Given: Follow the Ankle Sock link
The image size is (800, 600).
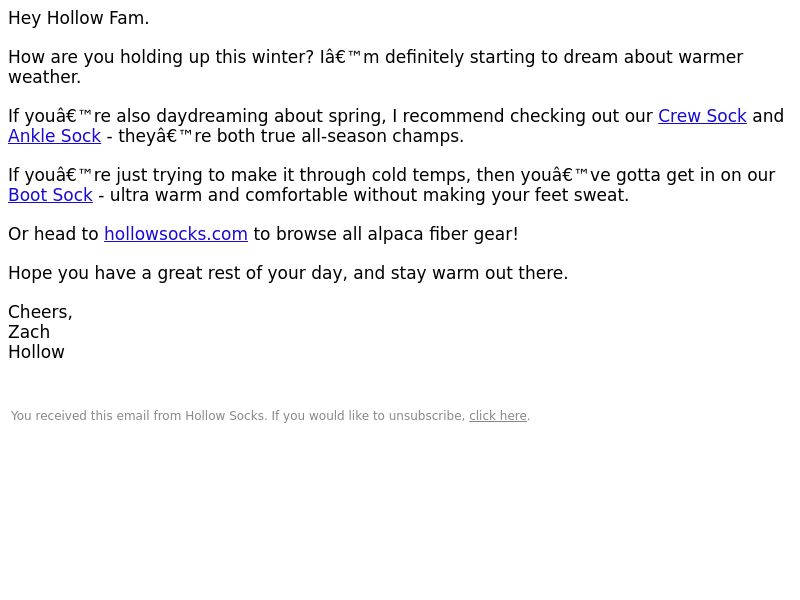Looking at the screenshot, I should (x=55, y=136).
